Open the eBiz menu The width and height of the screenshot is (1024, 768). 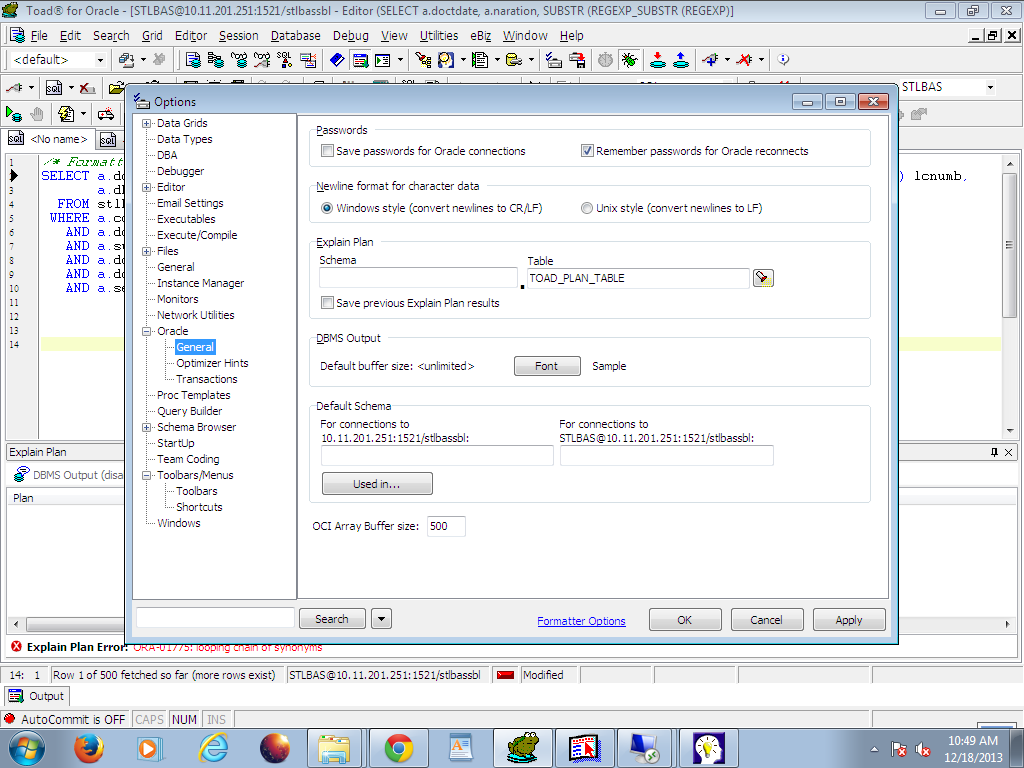point(480,36)
